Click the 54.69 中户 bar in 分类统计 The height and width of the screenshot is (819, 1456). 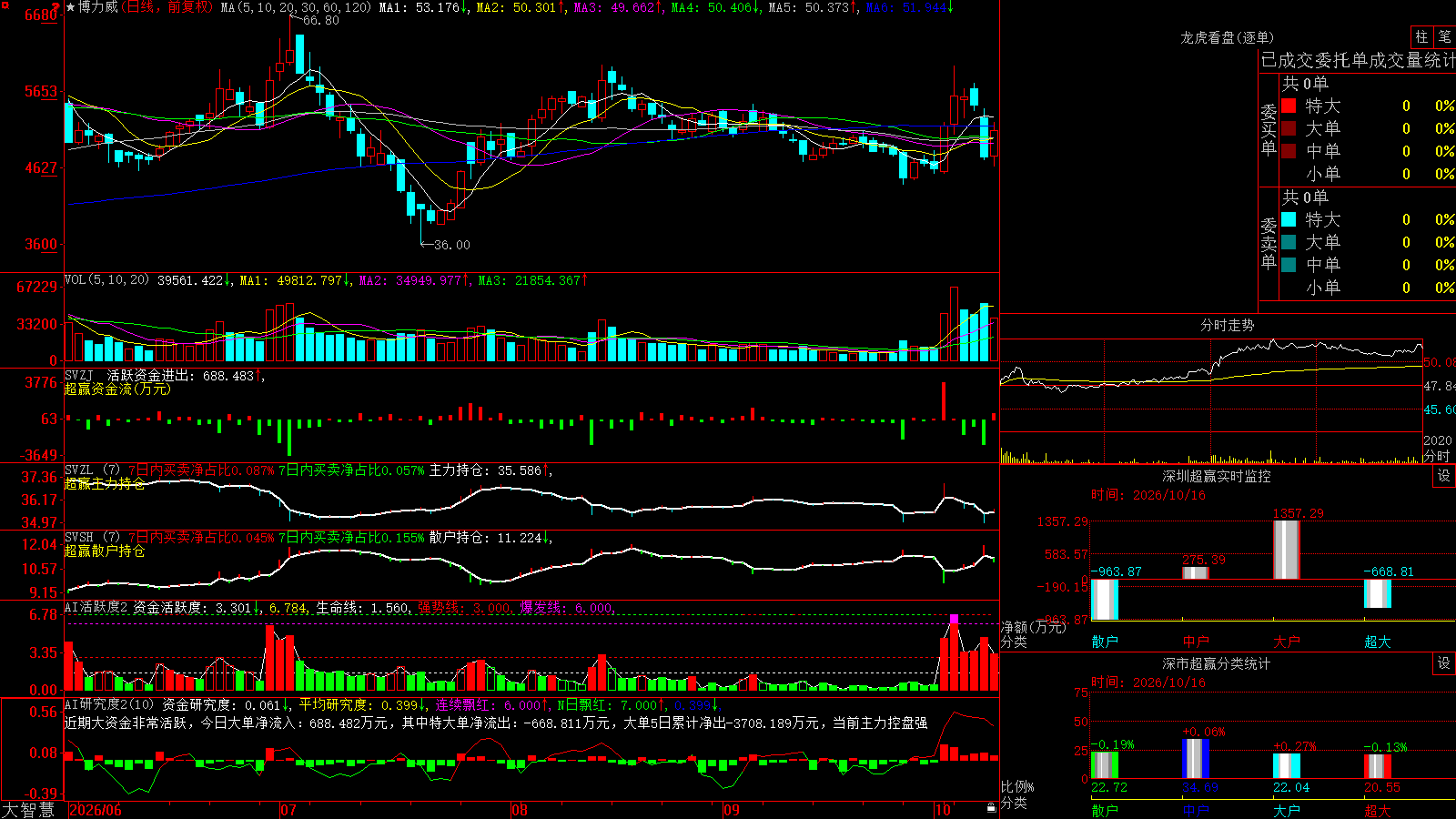point(1195,758)
